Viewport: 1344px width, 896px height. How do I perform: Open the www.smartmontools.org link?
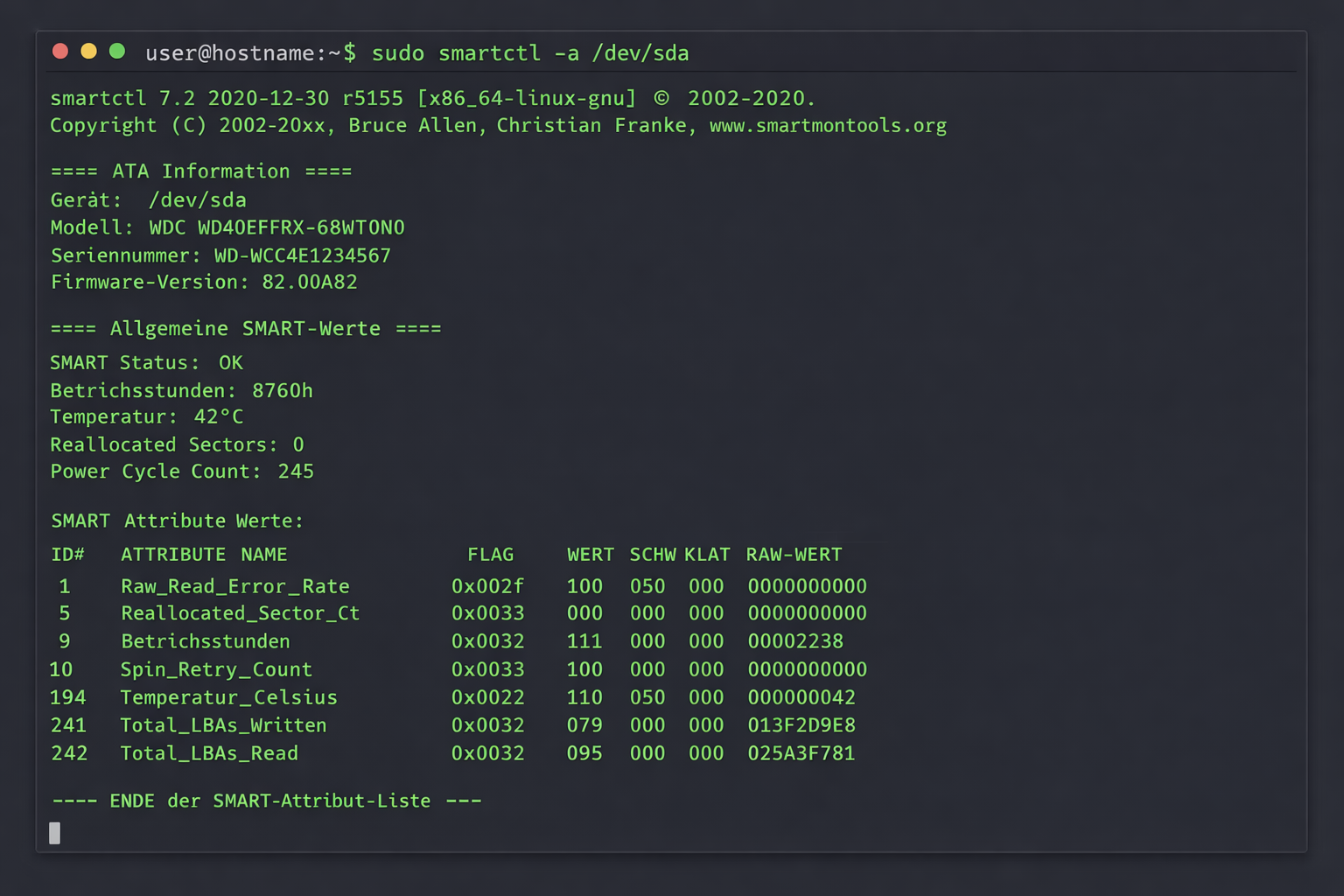tap(828, 125)
